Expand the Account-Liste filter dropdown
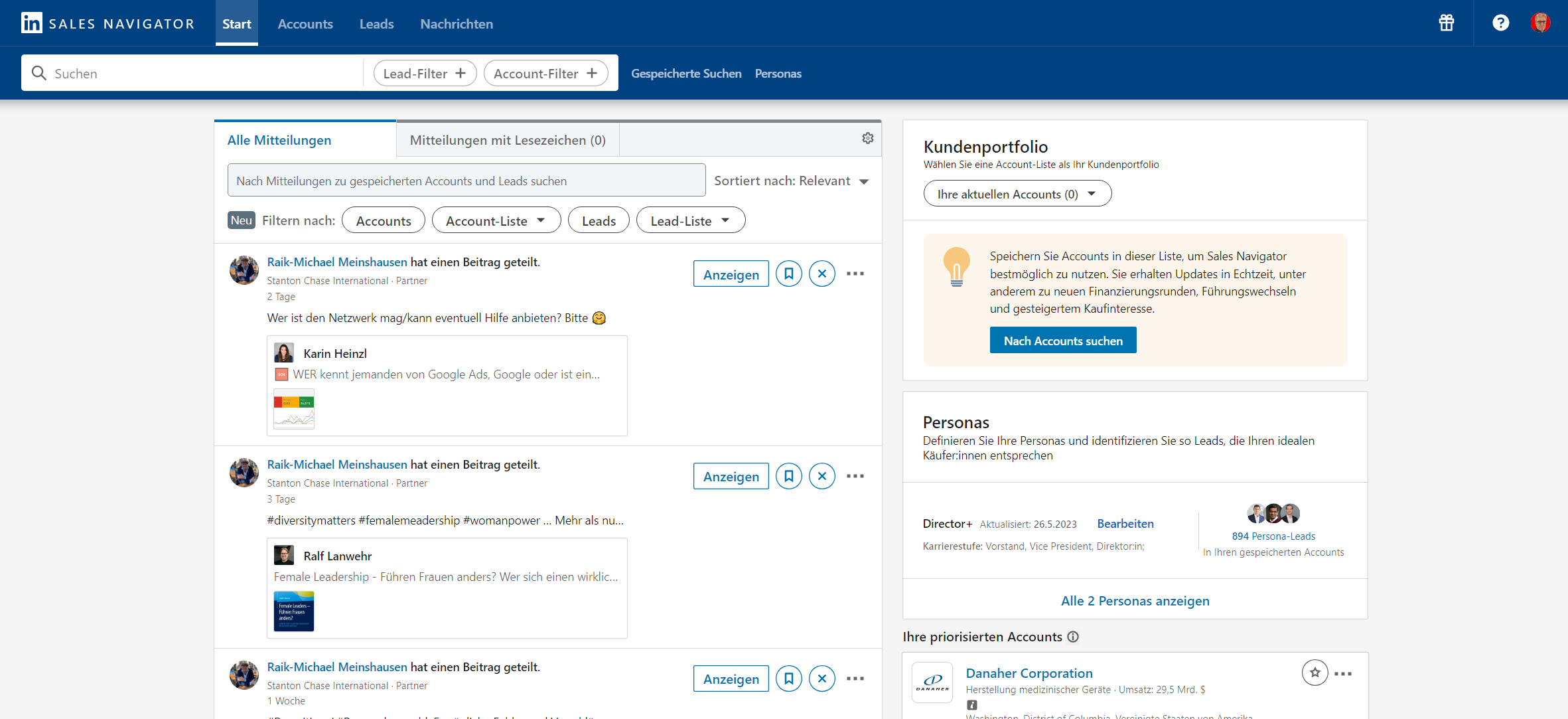The image size is (1568, 719). [496, 220]
